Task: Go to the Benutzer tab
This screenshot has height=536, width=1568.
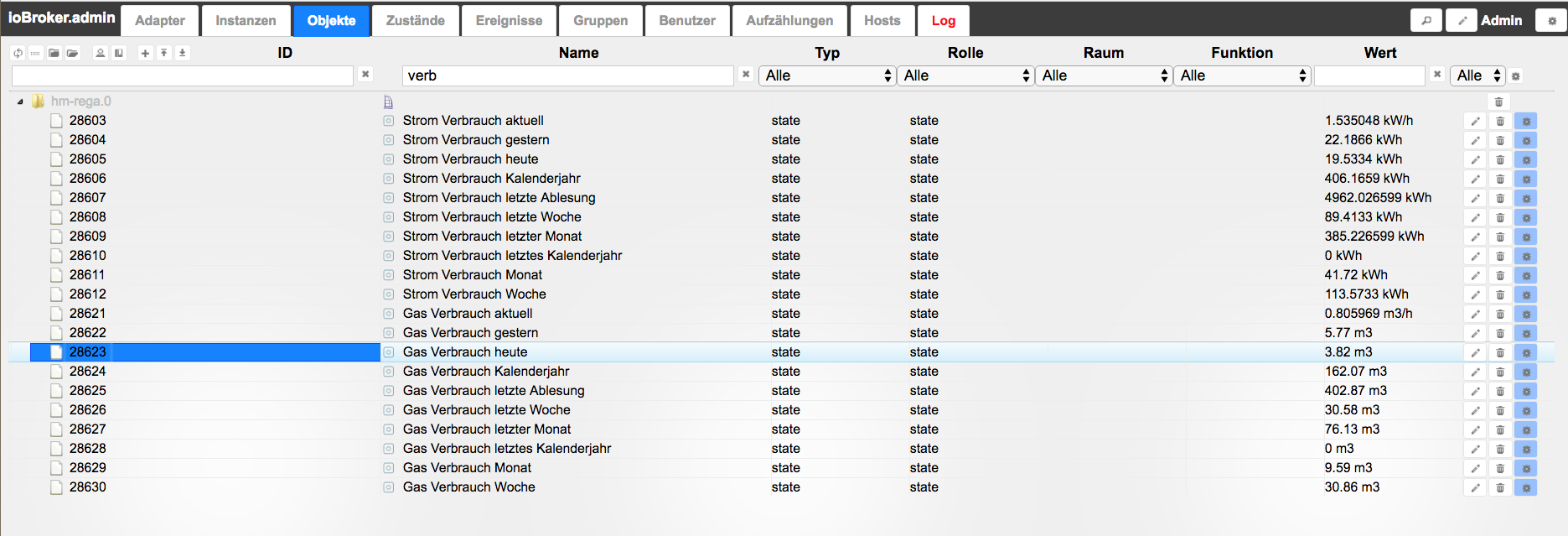Action: pyautogui.click(x=687, y=20)
